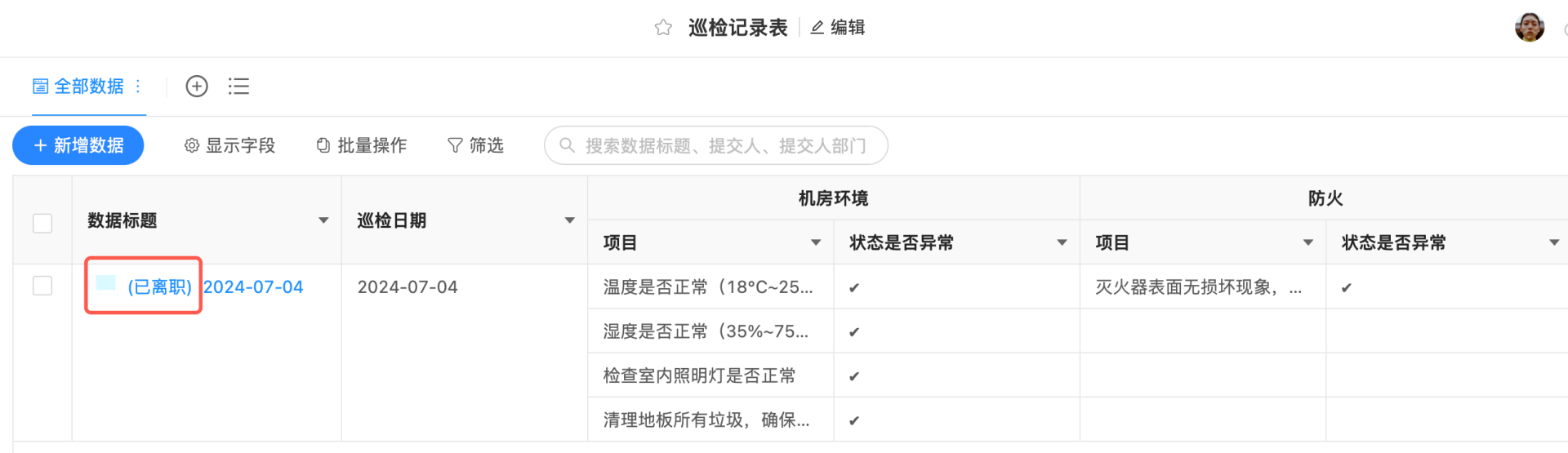Click the pencil 编辑 icon
The height and width of the screenshot is (453, 1568).
(817, 28)
